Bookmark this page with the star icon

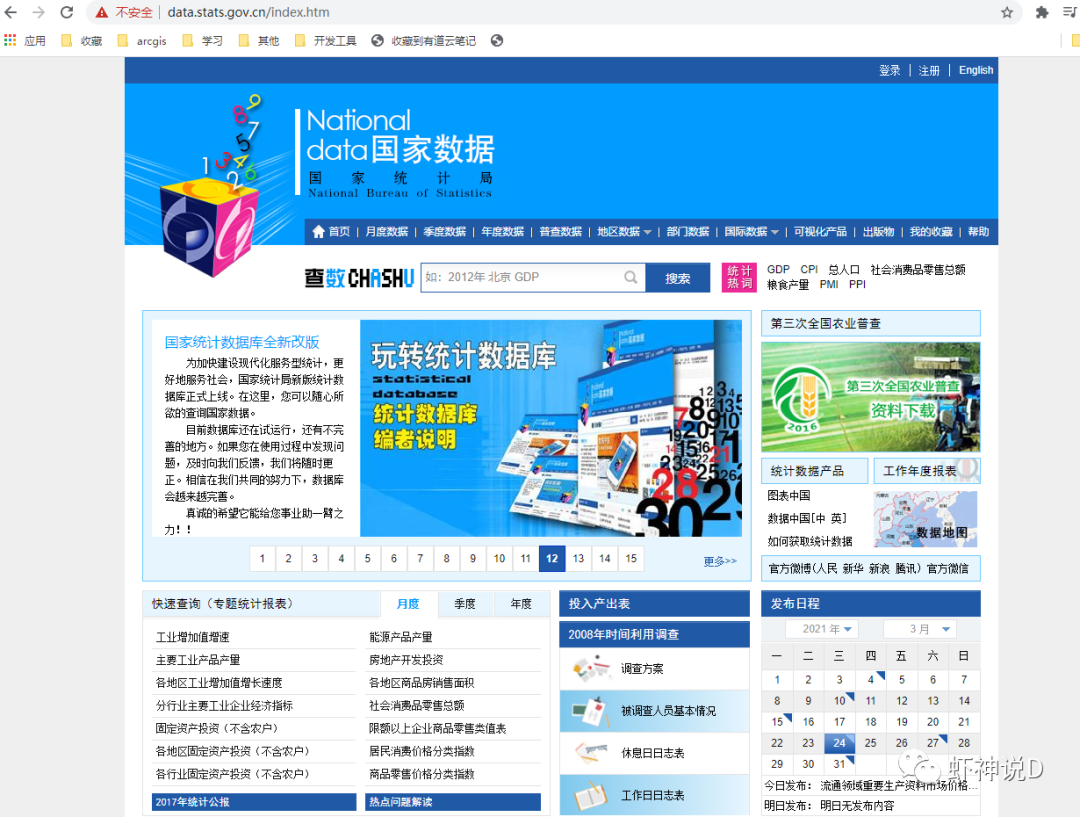tap(1007, 12)
